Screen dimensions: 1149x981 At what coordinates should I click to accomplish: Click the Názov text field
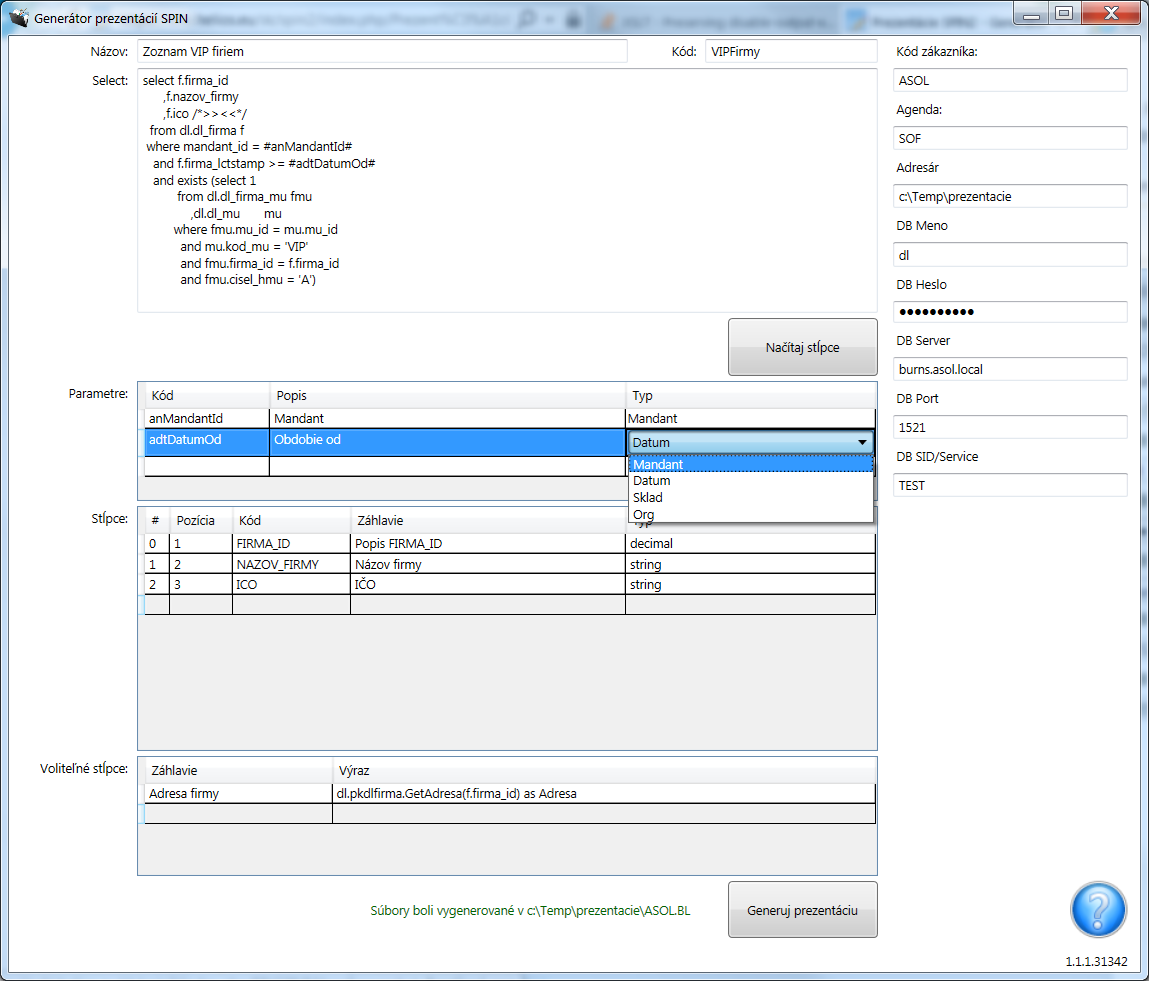[x=382, y=51]
